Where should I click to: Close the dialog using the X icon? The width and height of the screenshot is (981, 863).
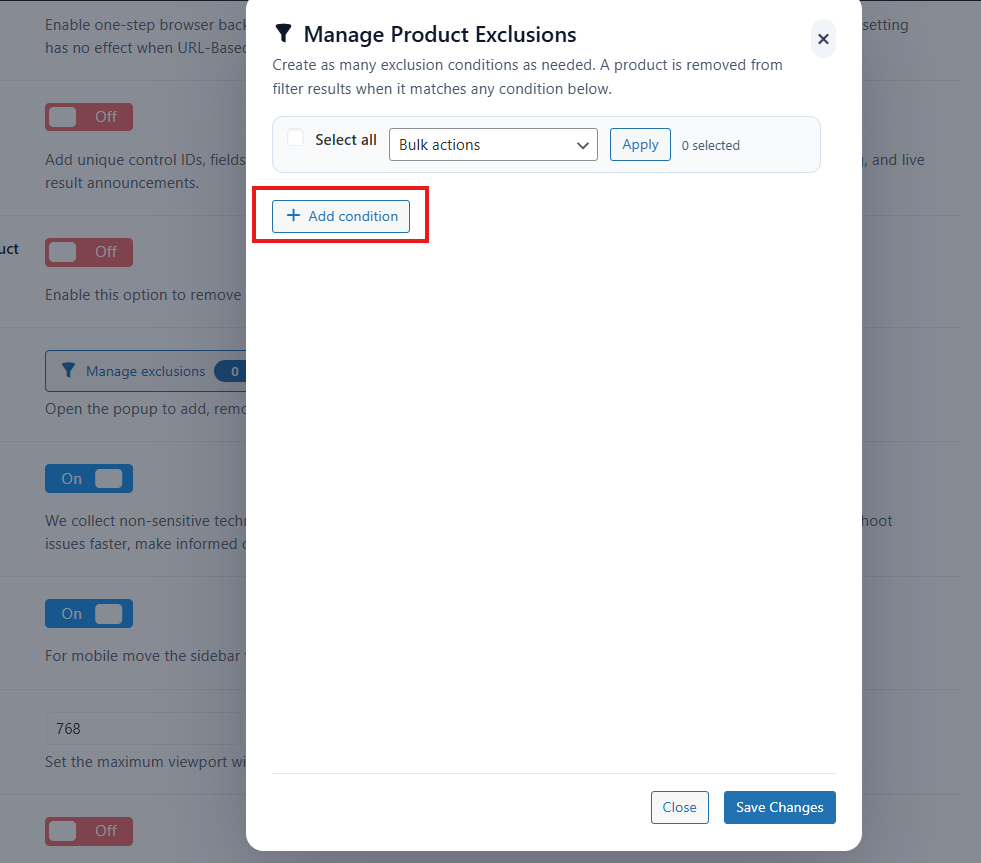click(823, 39)
